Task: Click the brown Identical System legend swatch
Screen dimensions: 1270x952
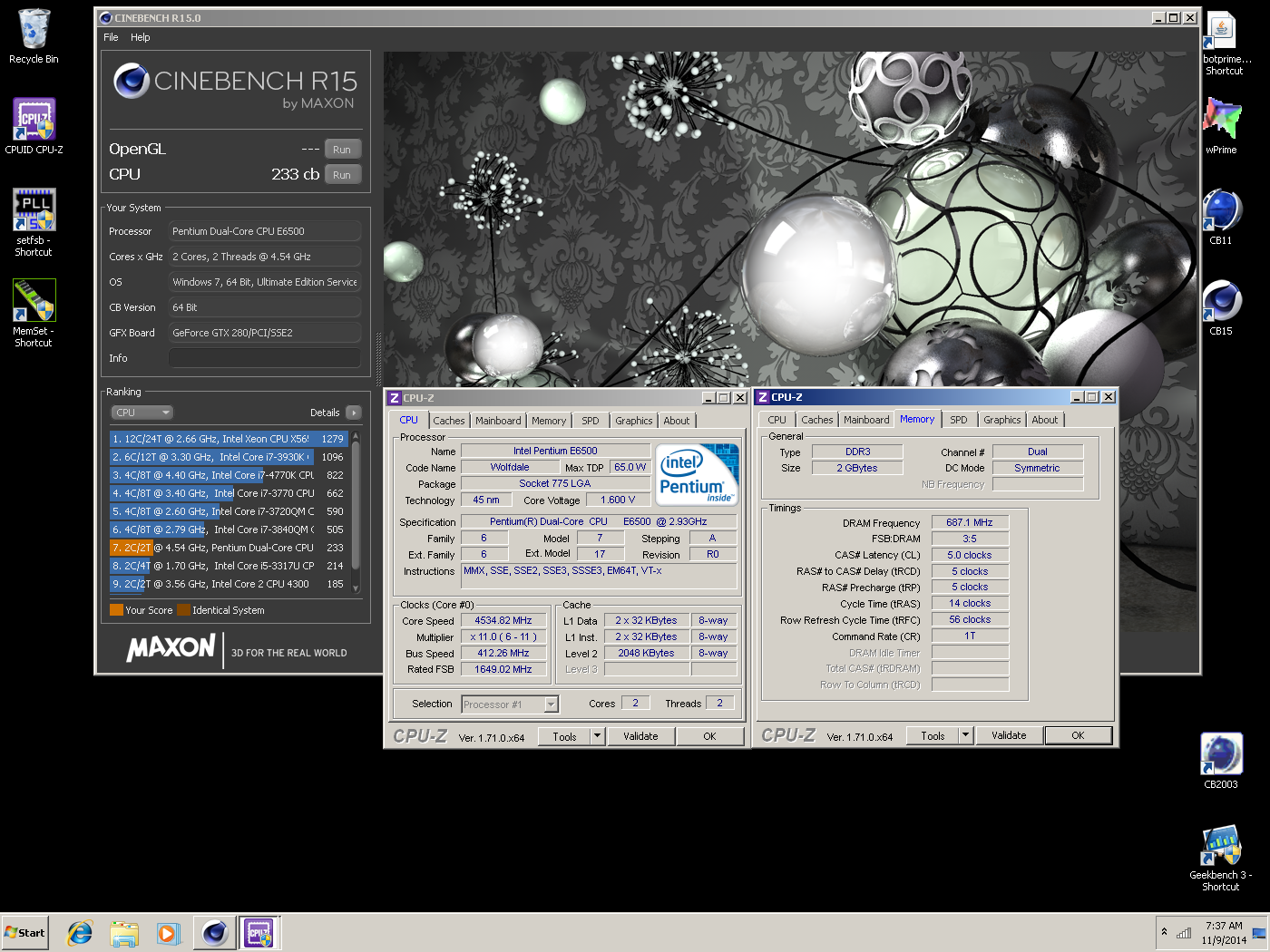Action: [x=183, y=610]
